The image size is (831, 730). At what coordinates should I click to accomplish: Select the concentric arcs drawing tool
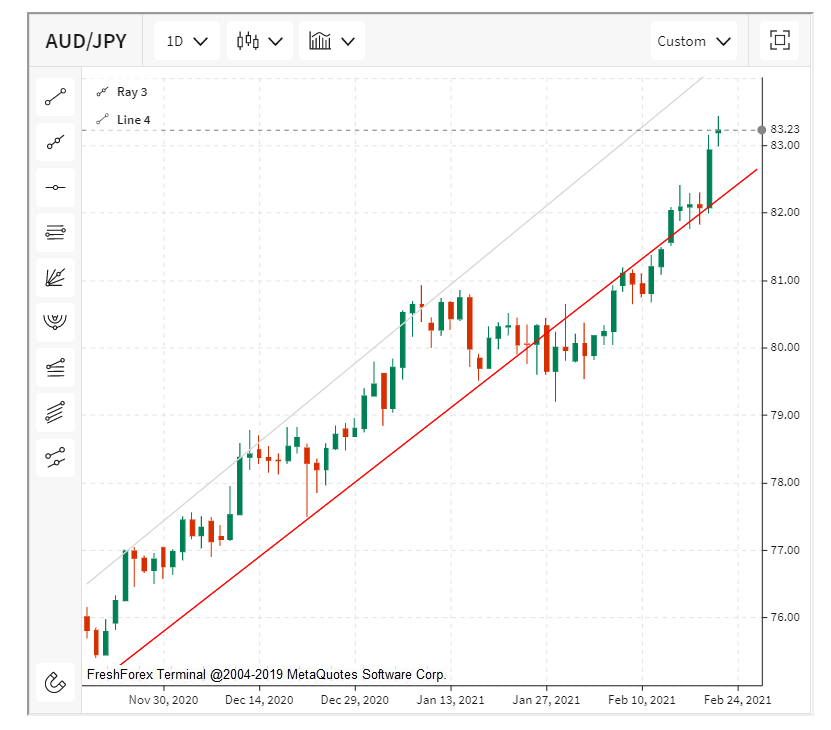click(56, 322)
